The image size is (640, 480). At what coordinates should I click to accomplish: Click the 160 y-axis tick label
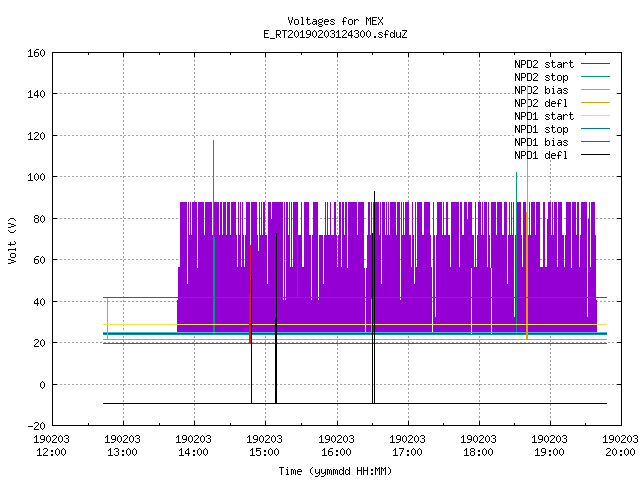click(x=36, y=53)
